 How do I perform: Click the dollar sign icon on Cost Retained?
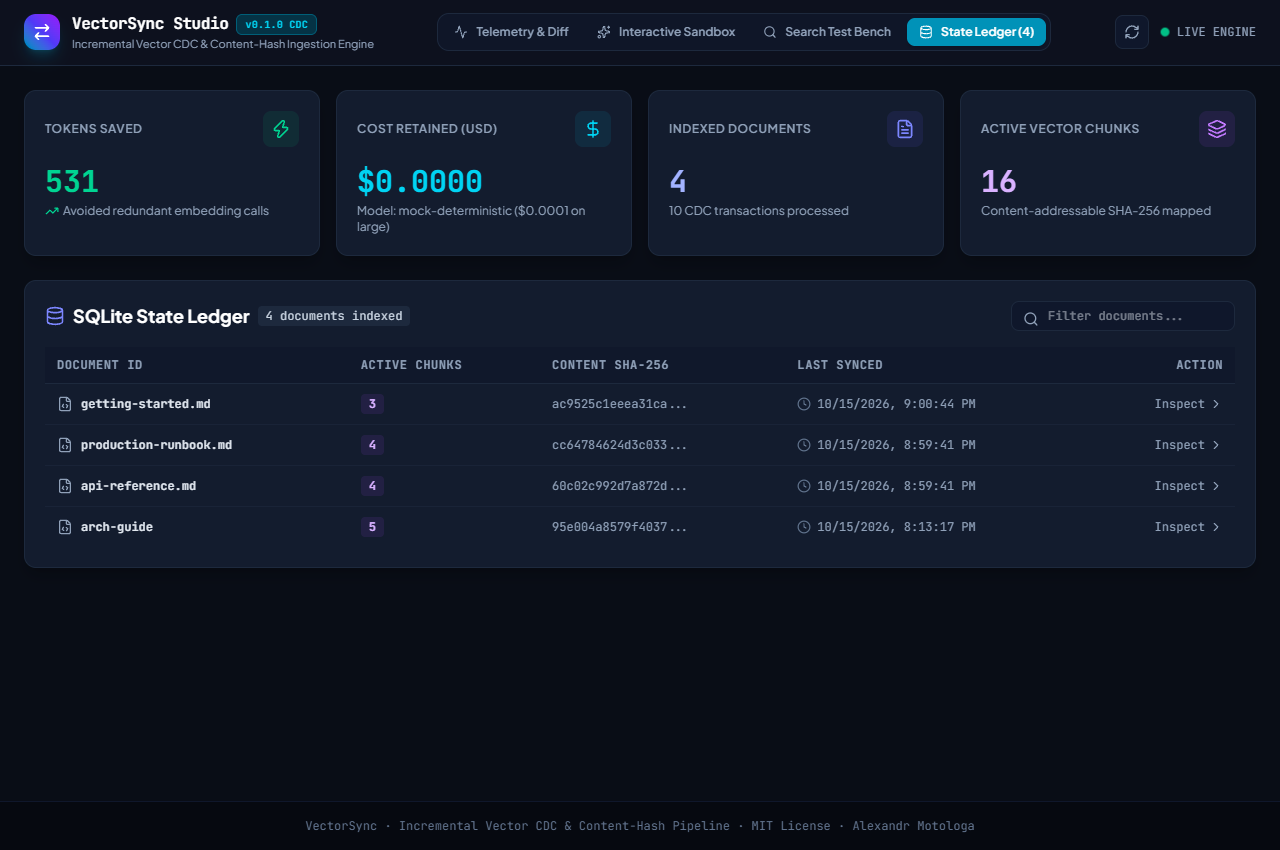[x=593, y=129]
